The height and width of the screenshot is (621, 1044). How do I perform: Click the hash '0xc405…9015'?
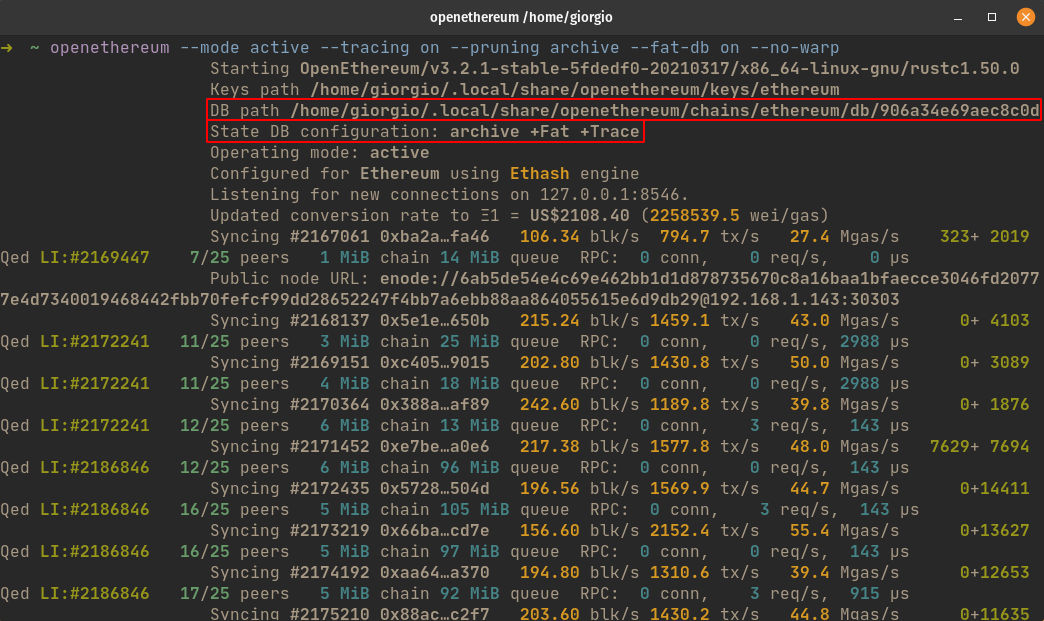434,362
